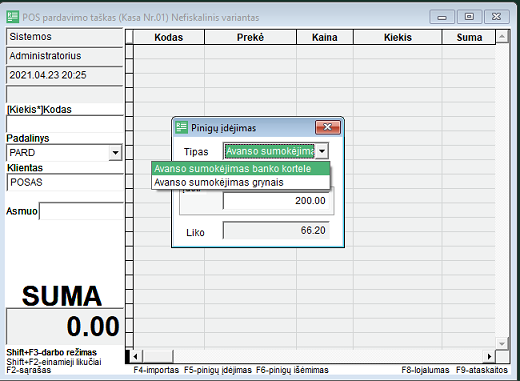This screenshot has height=381, width=520.
Task: Click the F5-pinigų įdėjimas shortcut label
Action: 218,370
